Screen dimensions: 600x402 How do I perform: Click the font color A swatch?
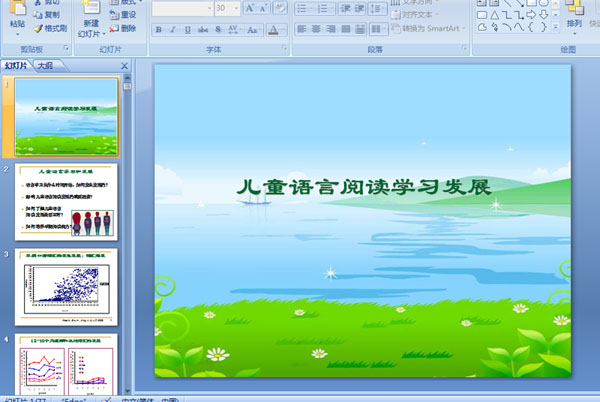coord(273,29)
